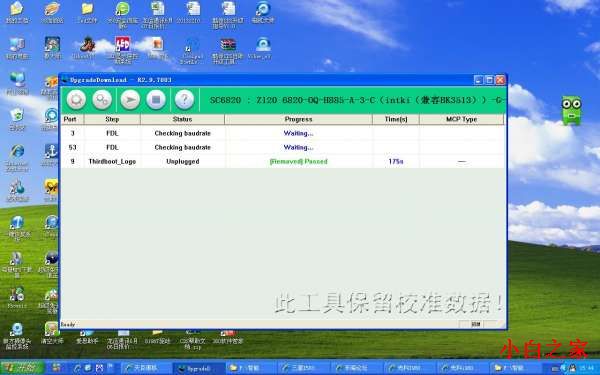Click the 175s time cell
The image size is (600, 375).
[x=396, y=161]
